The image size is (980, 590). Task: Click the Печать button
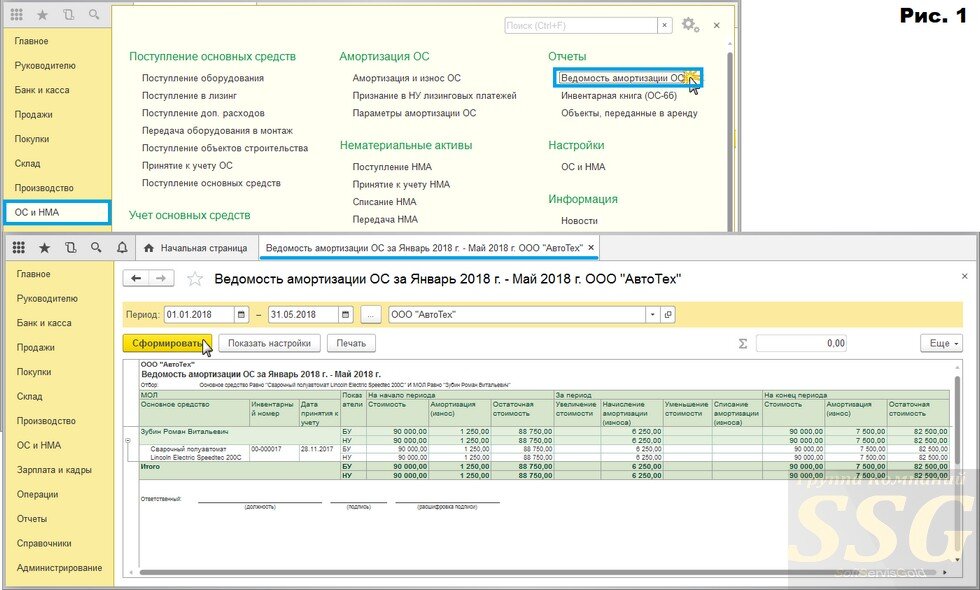click(351, 343)
